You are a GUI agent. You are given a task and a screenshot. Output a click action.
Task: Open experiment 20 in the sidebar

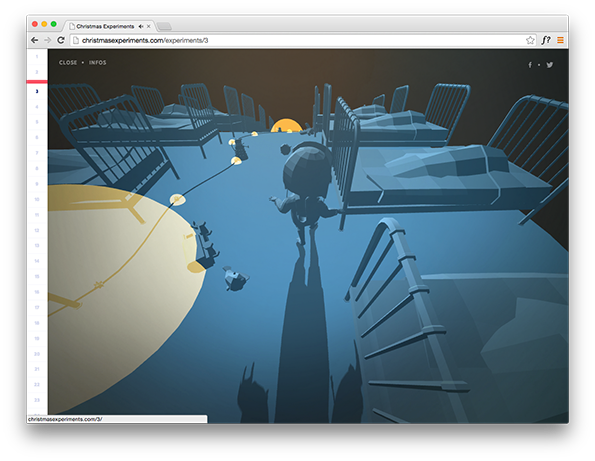click(x=37, y=354)
